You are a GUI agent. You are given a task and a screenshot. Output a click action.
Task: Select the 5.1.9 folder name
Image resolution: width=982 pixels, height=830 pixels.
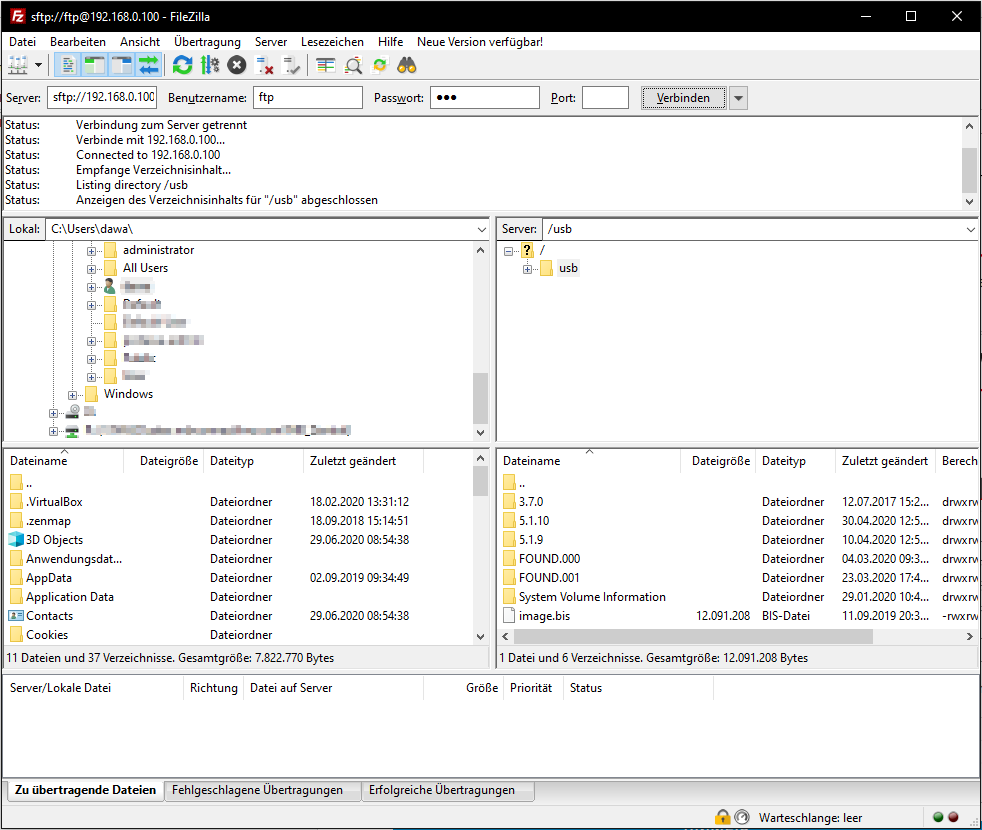[531, 540]
